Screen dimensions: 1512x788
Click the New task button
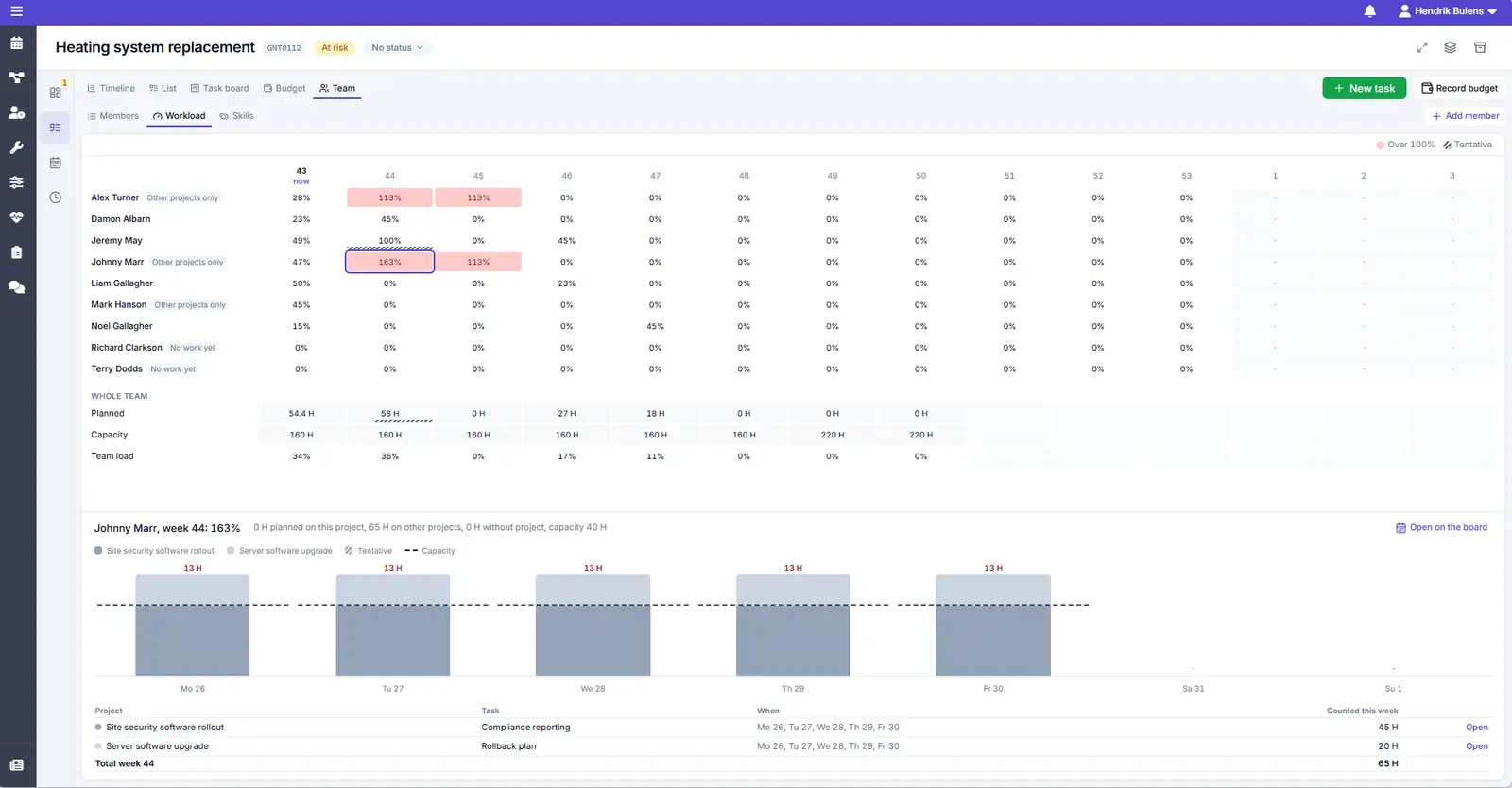[1365, 88]
